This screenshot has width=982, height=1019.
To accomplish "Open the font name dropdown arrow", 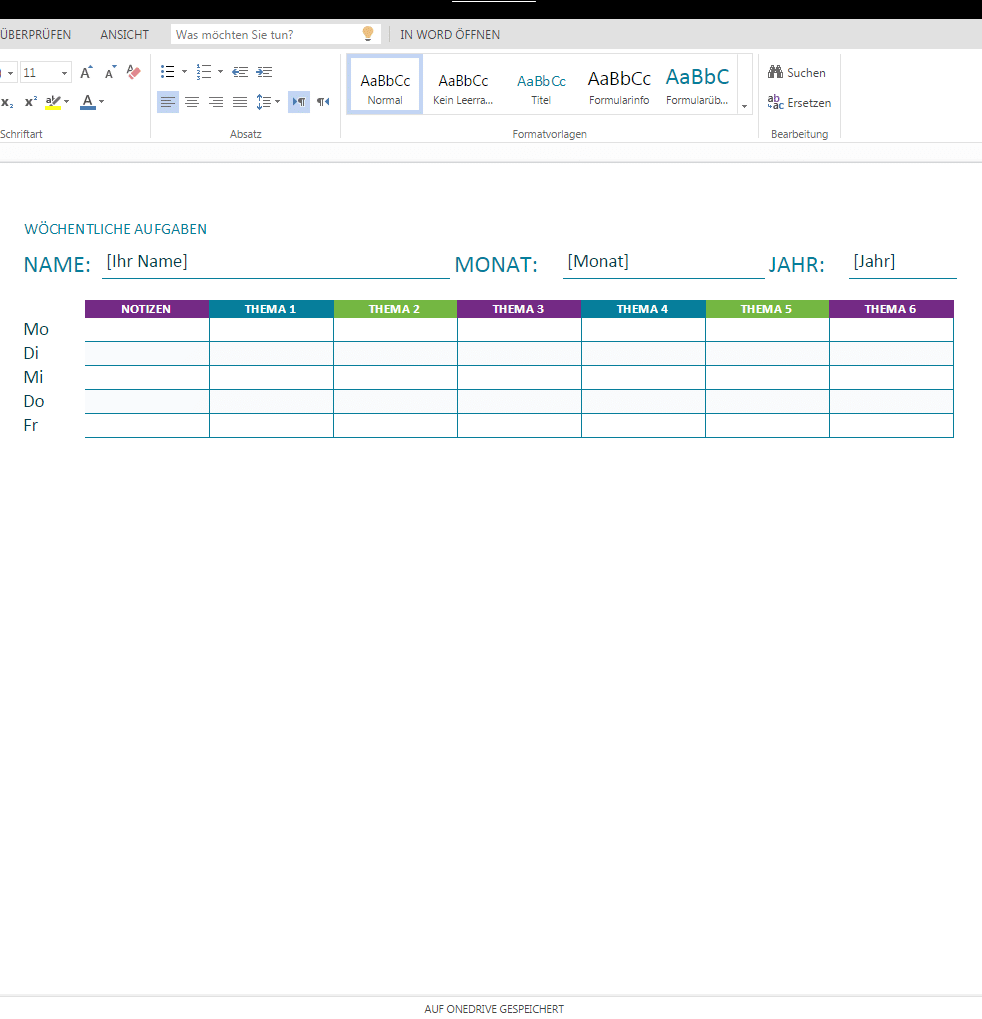I will point(10,73).
